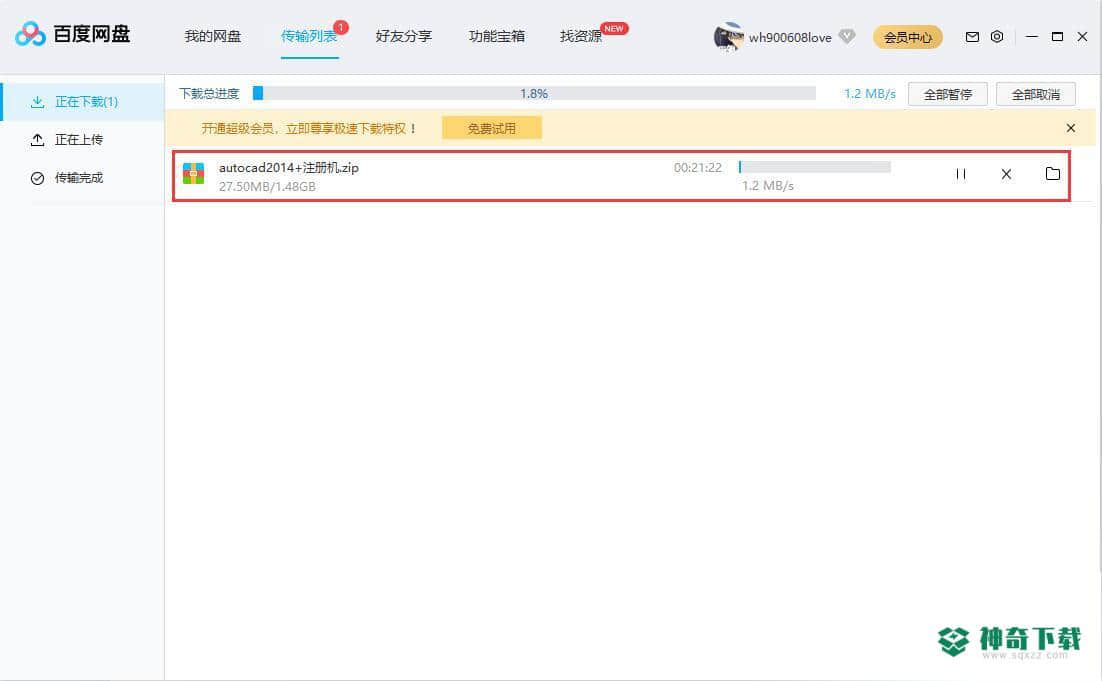Click the Baidu Netdisk logo
1102x681 pixels.
point(73,34)
